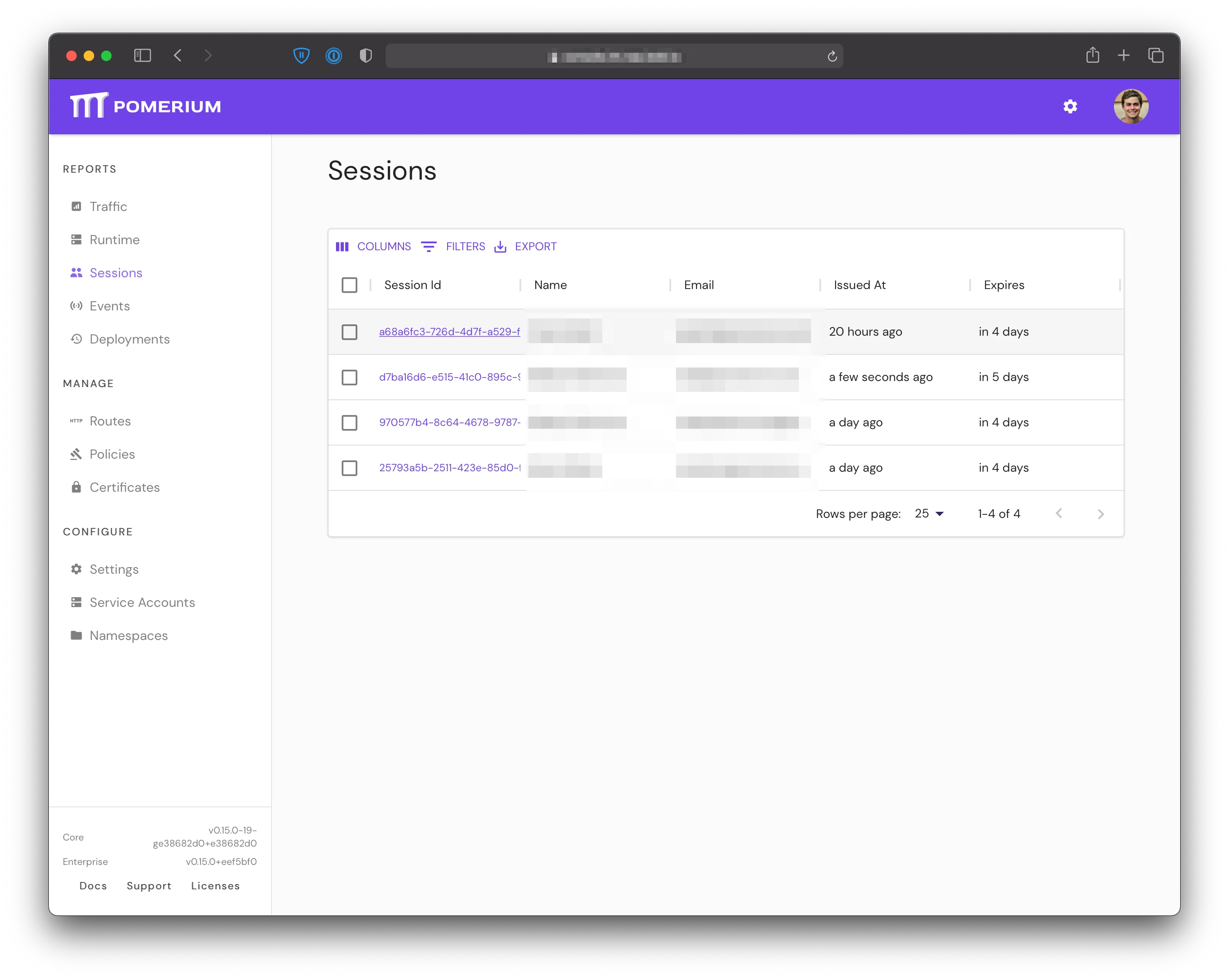Open settings via the gear icon in header
The width and height of the screenshot is (1229, 980).
coord(1070,107)
